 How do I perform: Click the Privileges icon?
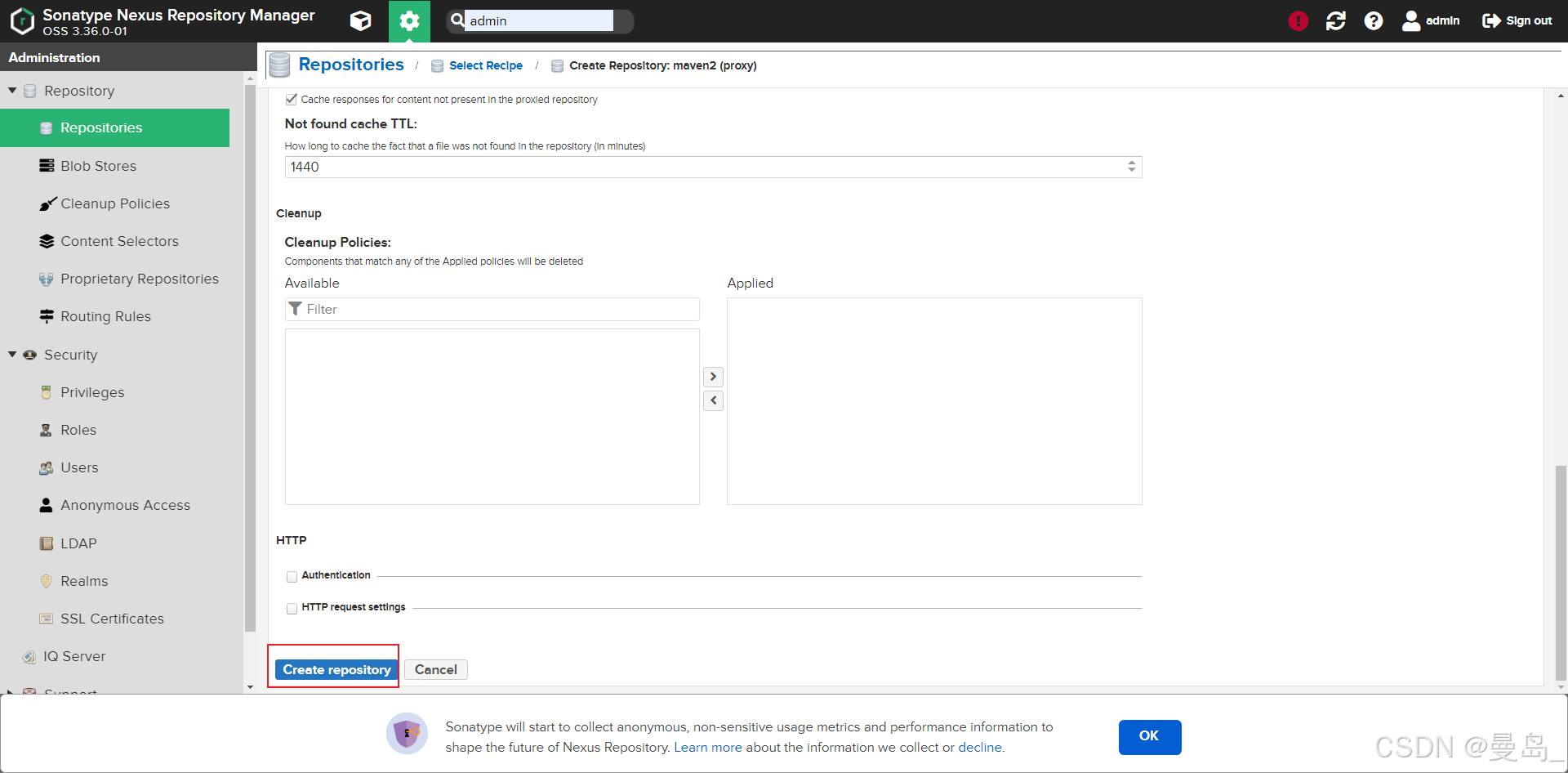47,392
